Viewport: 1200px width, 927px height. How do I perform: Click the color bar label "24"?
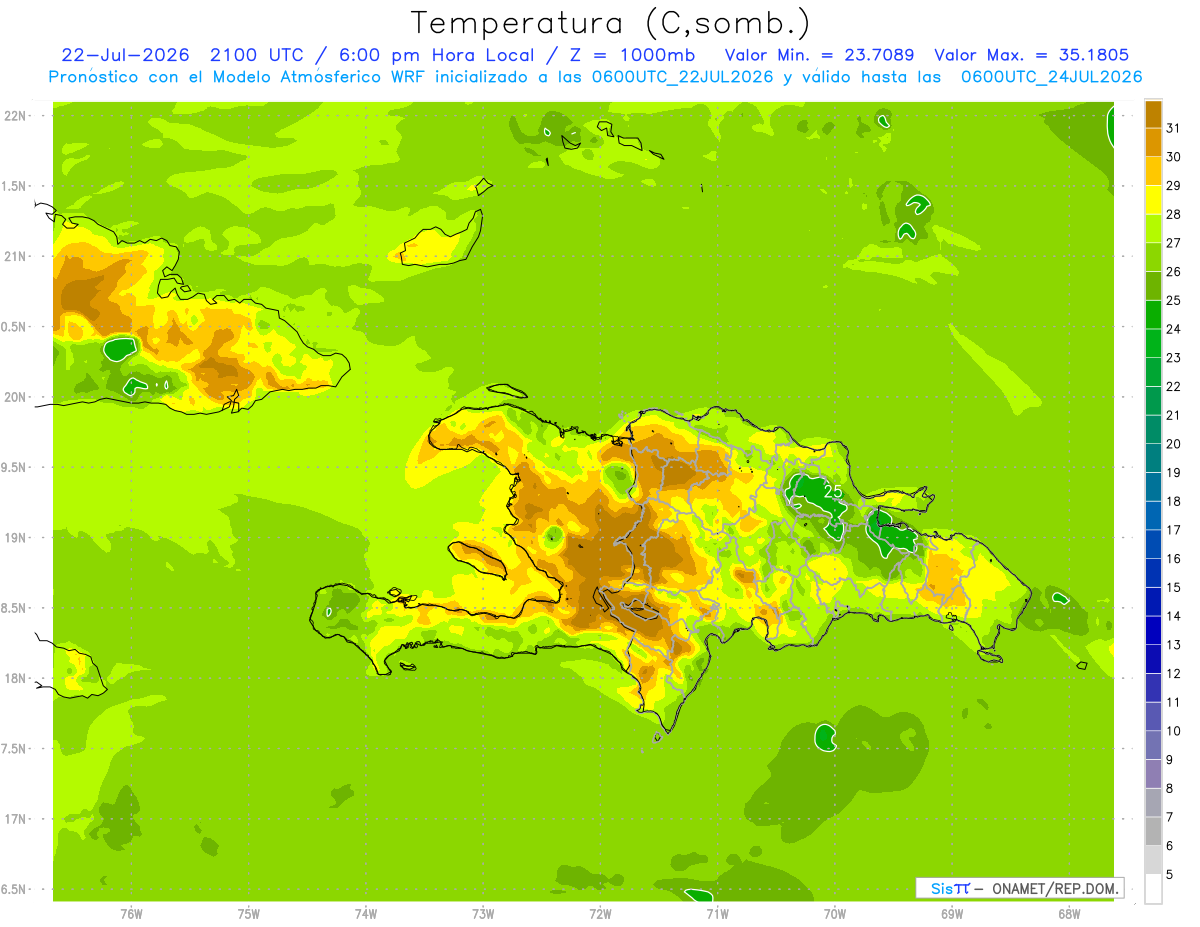tap(1174, 329)
